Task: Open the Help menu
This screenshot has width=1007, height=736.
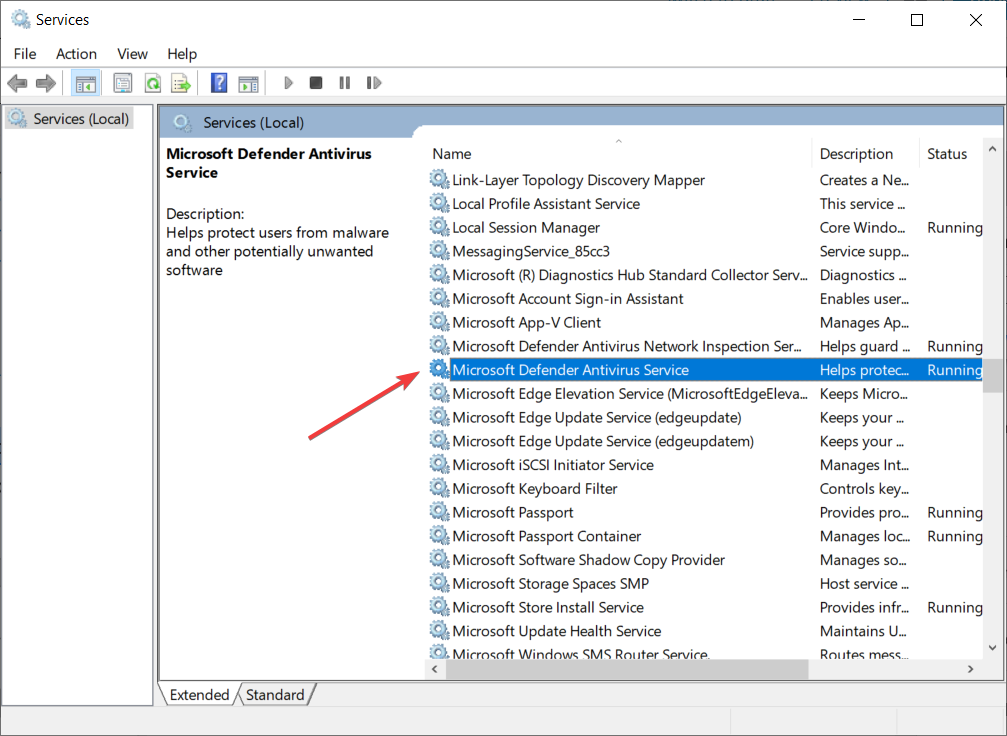Action: [x=182, y=54]
